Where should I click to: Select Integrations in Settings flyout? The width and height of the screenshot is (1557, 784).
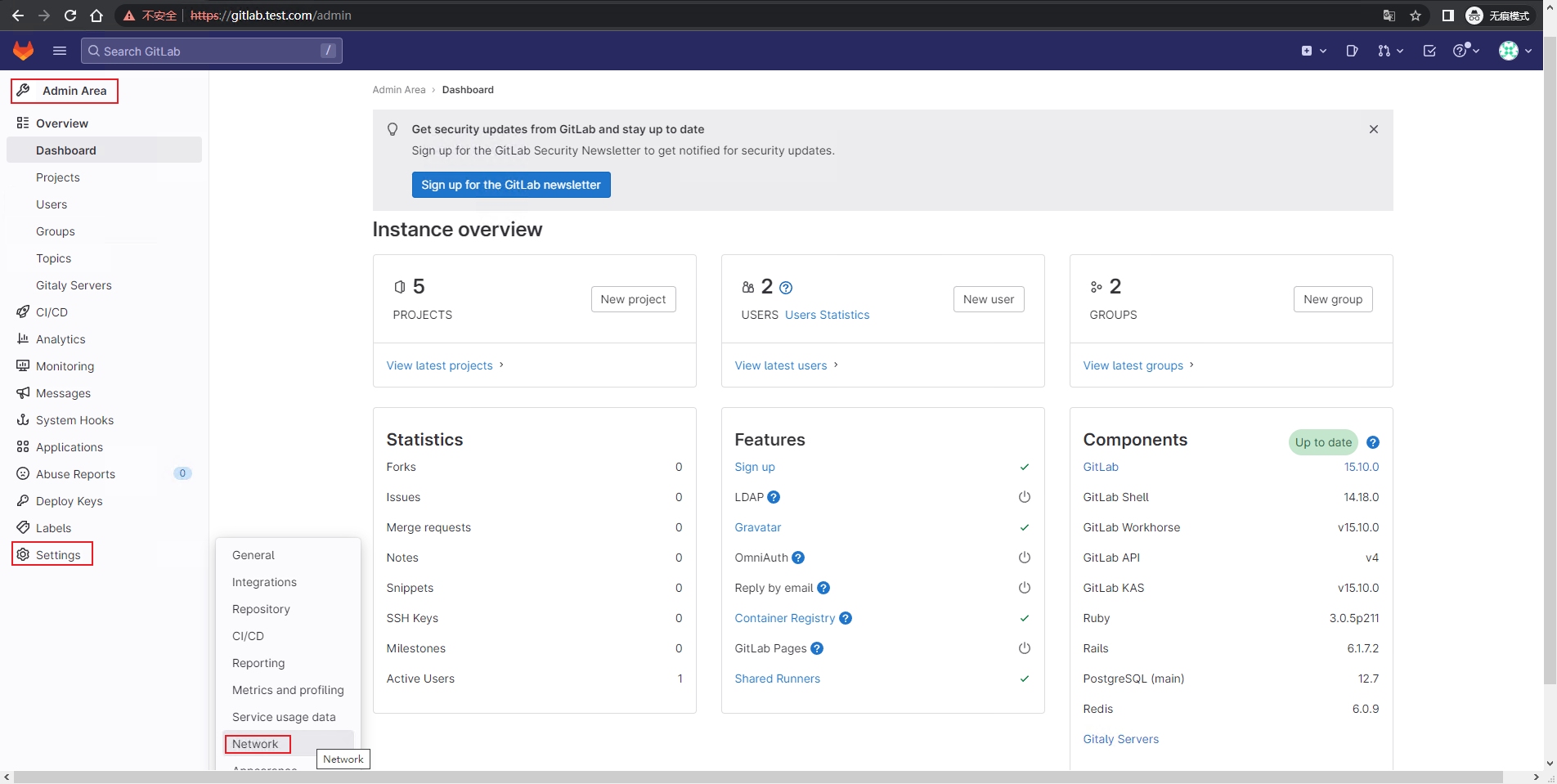(264, 582)
